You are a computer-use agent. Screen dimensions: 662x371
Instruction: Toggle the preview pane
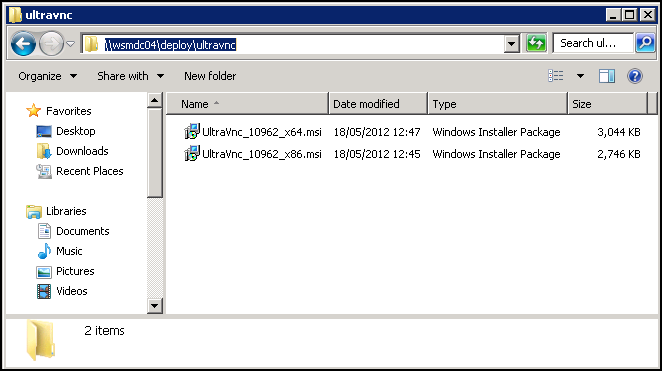click(x=607, y=76)
